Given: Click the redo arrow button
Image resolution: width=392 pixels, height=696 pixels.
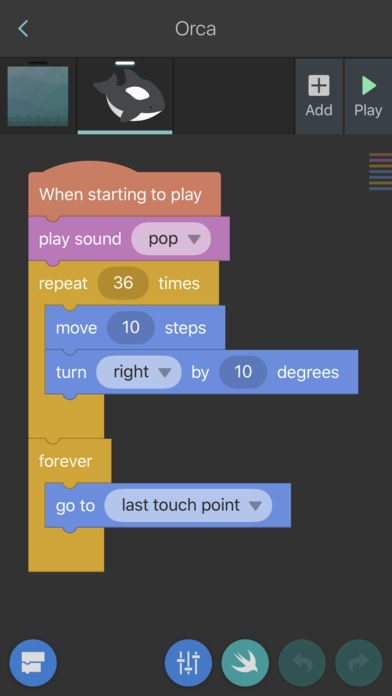Looking at the screenshot, I should 359,663.
